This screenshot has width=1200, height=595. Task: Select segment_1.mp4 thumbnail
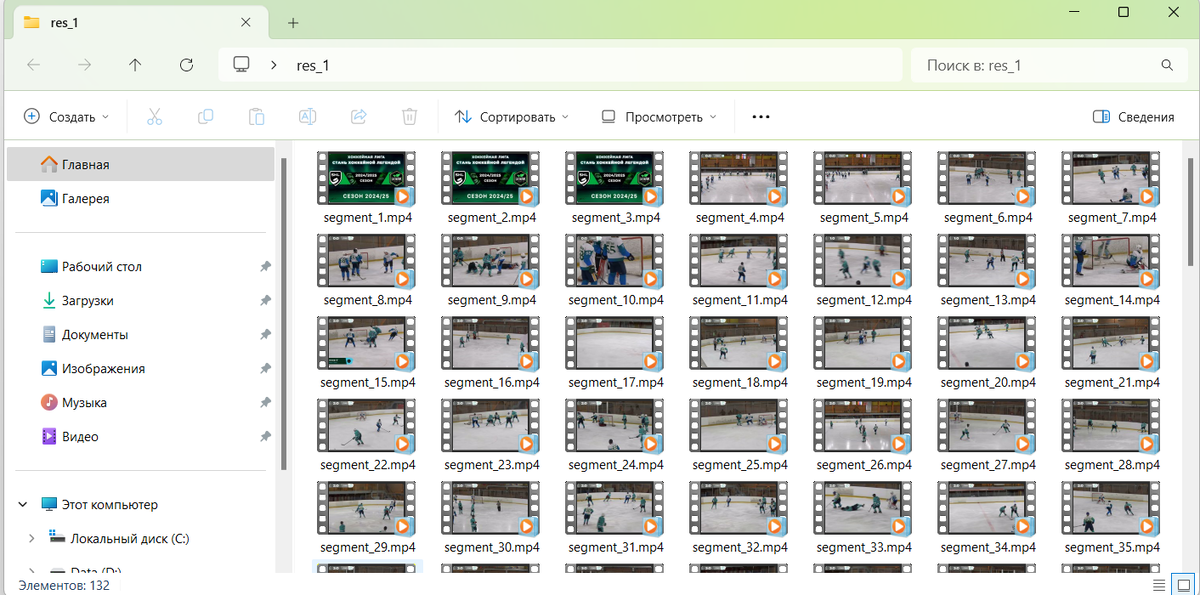click(366, 180)
